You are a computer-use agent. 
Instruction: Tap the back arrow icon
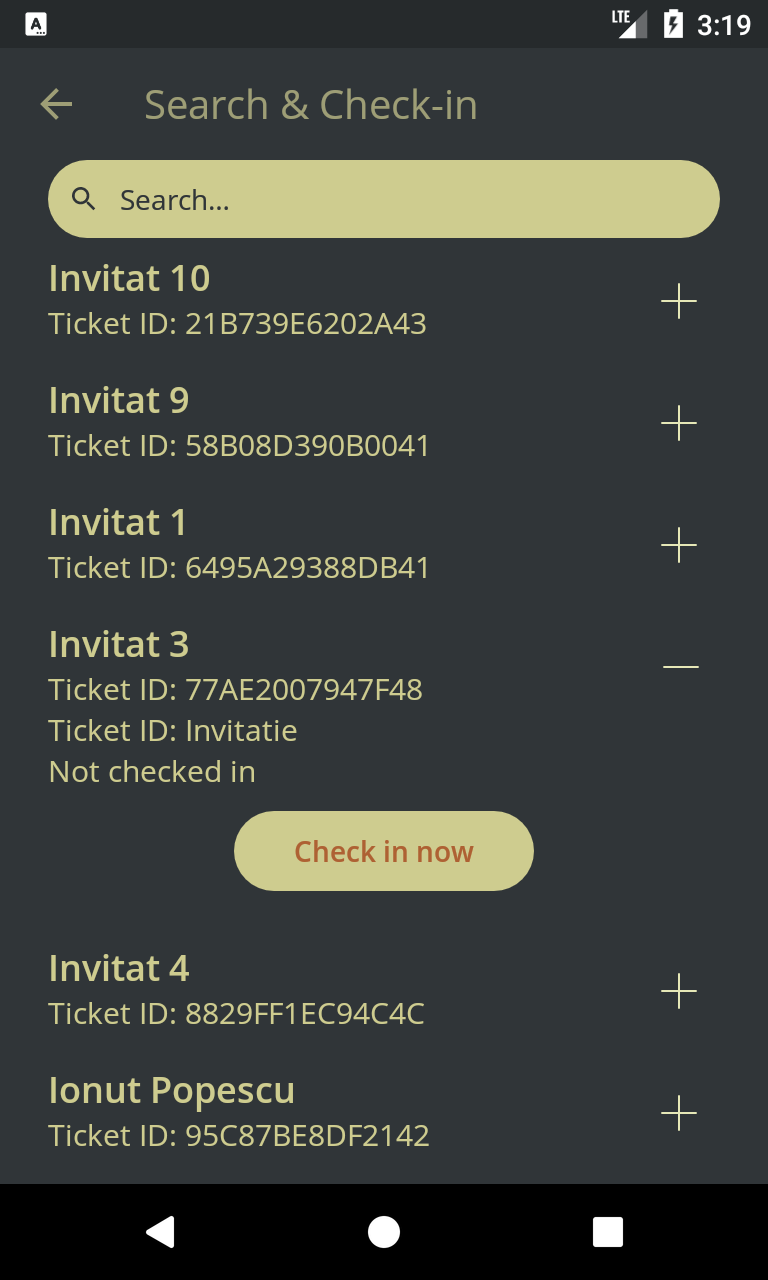[56, 104]
